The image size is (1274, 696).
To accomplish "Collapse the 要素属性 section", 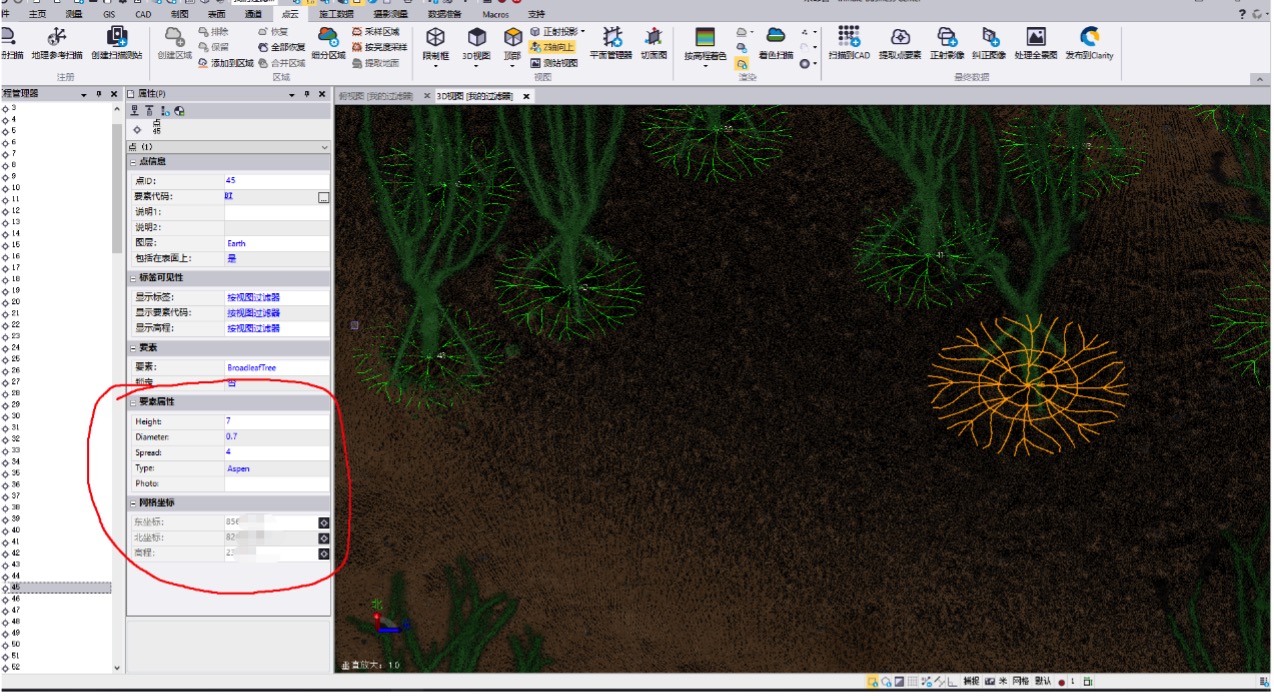I will coord(134,402).
